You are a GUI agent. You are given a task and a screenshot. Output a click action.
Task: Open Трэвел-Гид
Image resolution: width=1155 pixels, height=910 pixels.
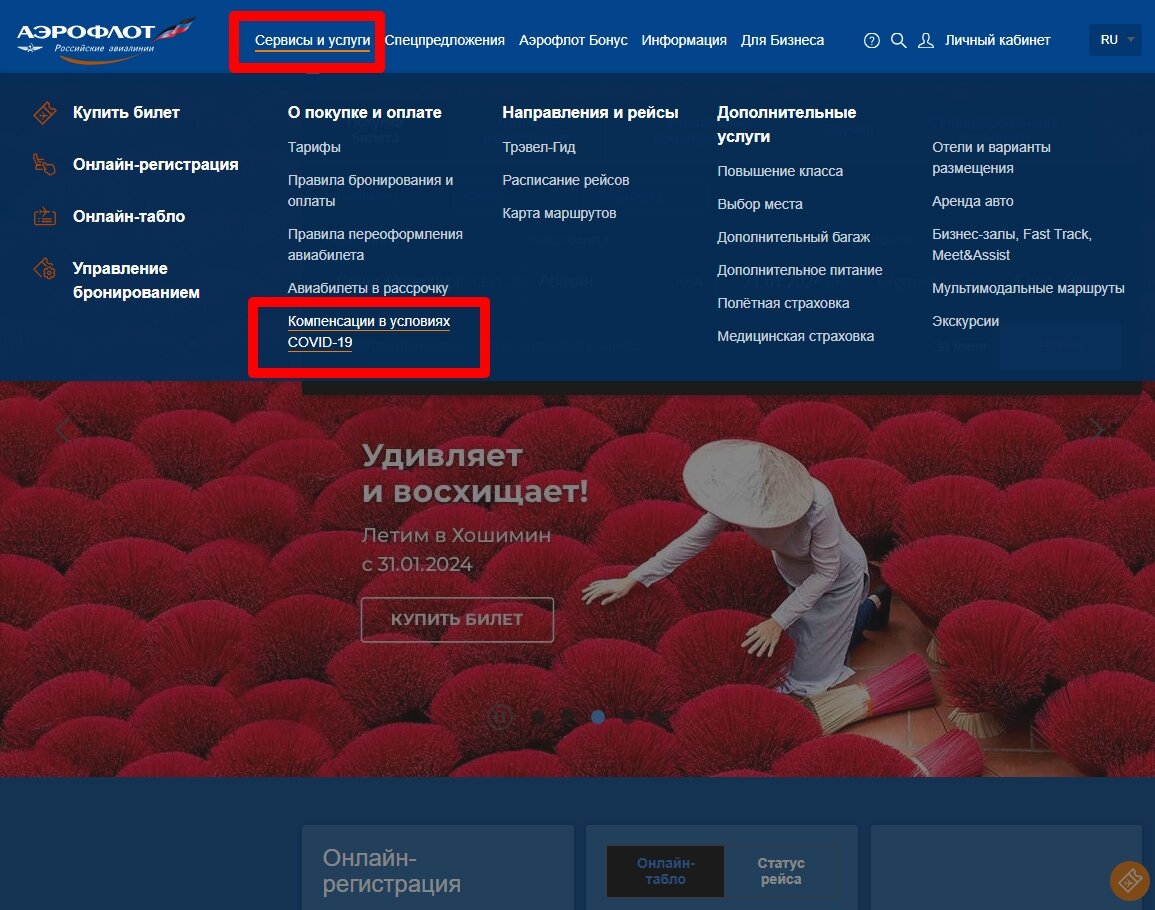pyautogui.click(x=538, y=147)
